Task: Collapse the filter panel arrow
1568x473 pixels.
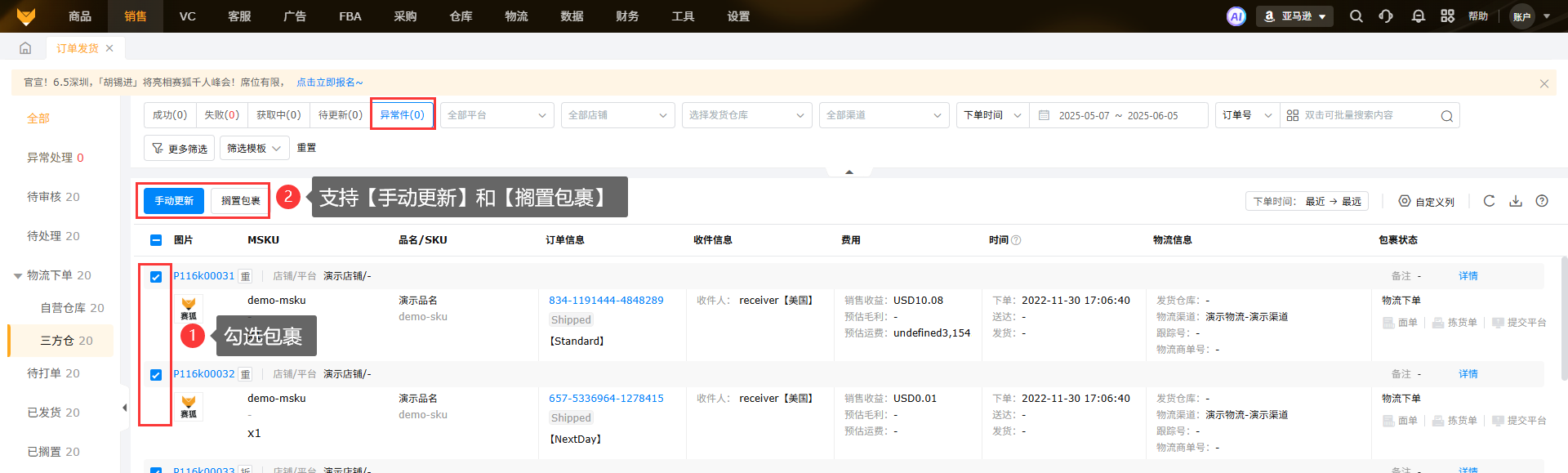Action: pos(849,172)
